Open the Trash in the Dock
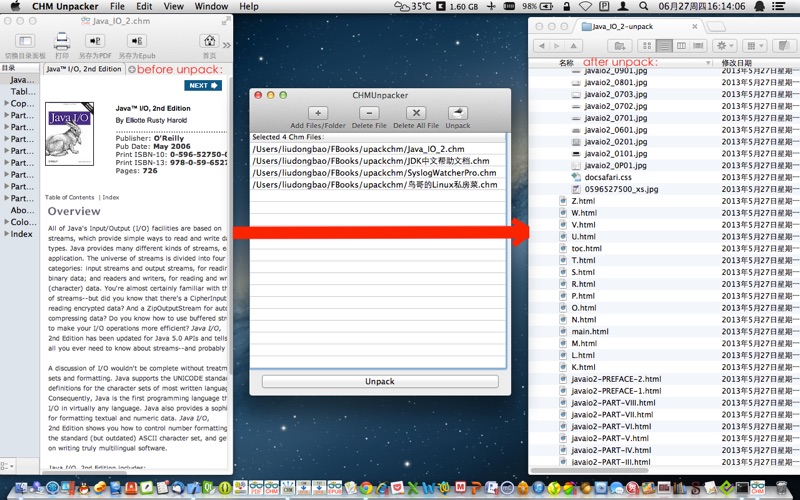 [781, 488]
